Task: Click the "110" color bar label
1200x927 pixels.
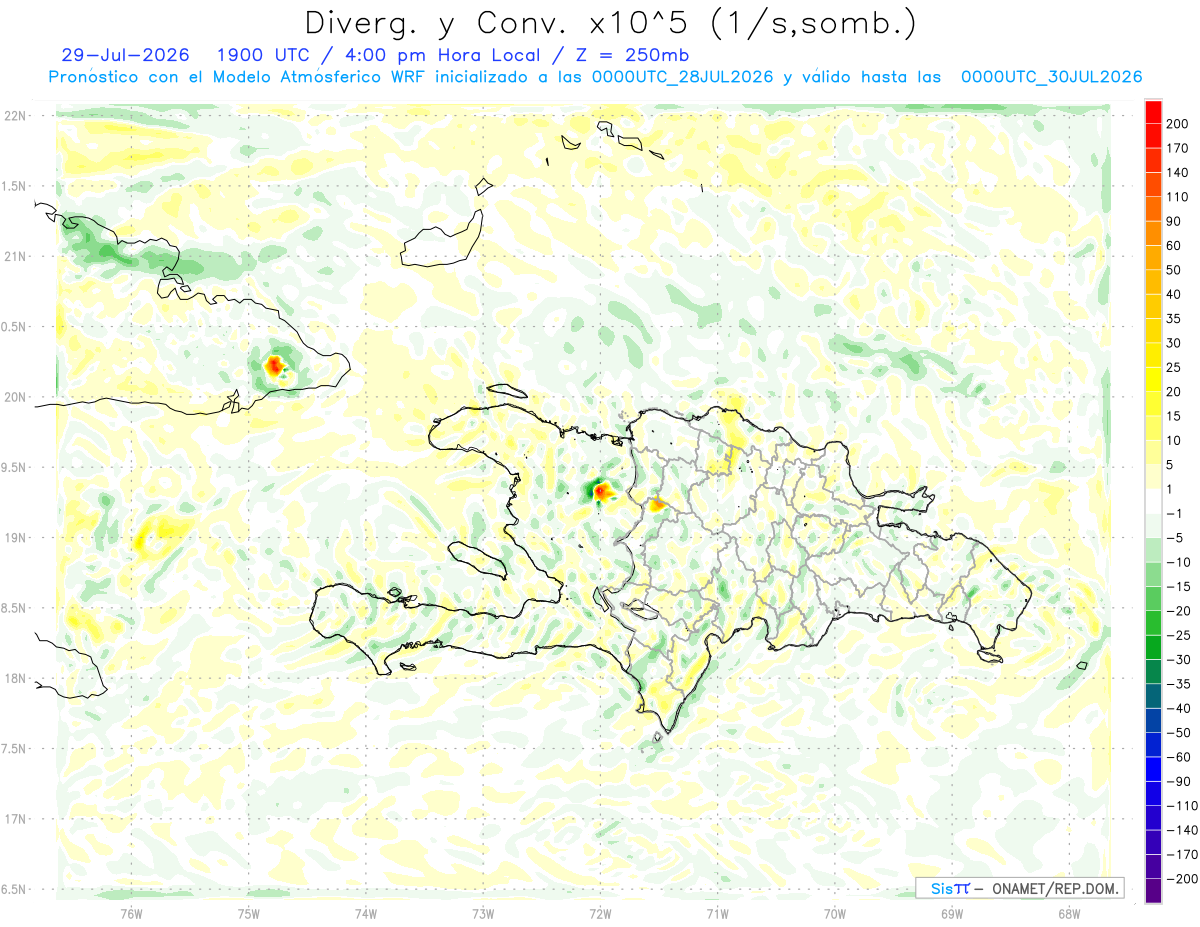Action: [1177, 197]
